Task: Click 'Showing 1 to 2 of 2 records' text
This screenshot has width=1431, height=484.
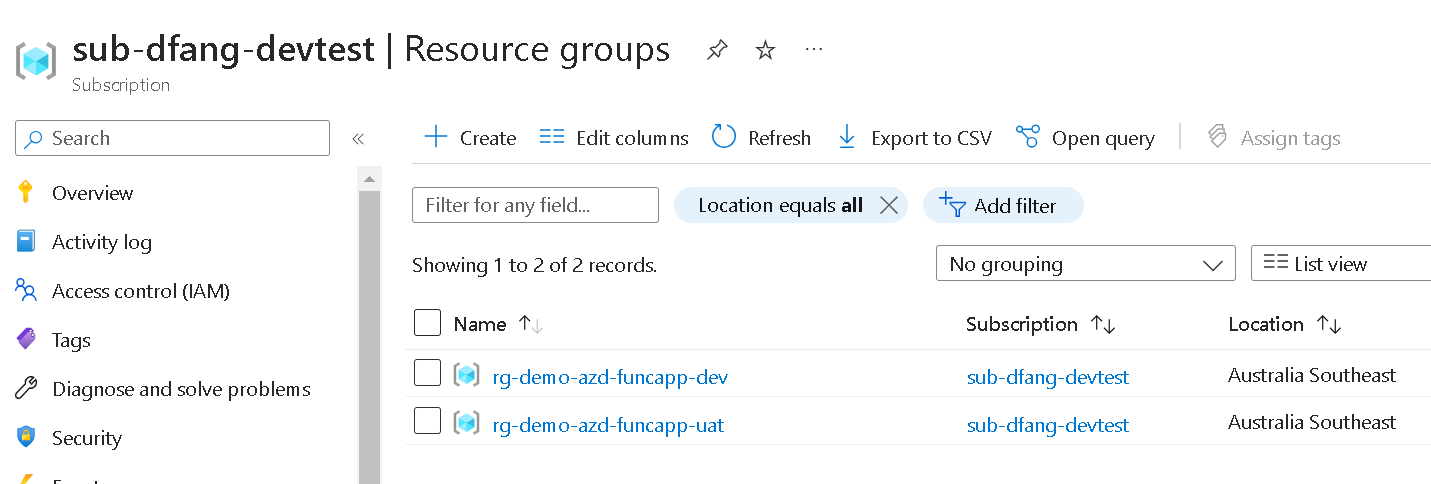Action: click(534, 265)
